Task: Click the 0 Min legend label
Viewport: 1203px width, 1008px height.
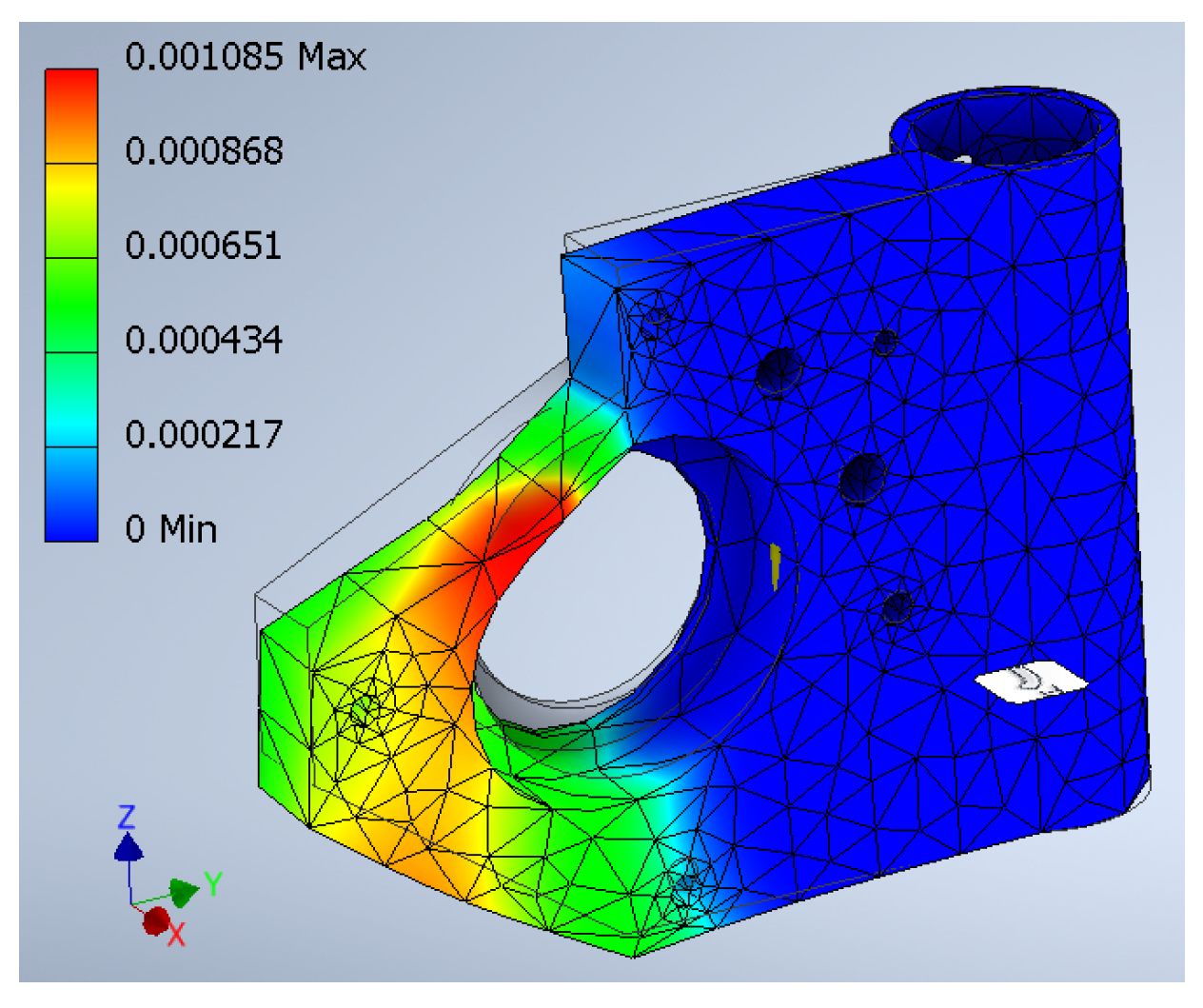Action: (x=171, y=529)
